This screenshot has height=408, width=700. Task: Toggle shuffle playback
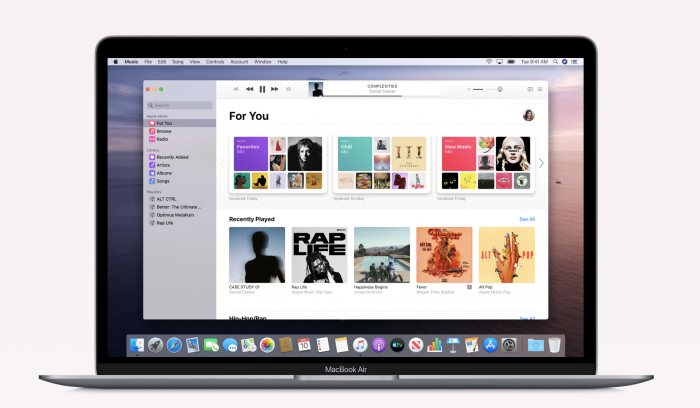click(236, 89)
